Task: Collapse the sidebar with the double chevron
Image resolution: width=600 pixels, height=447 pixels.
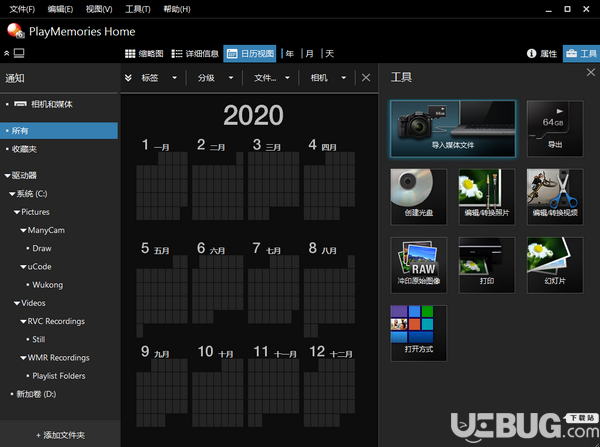Action: pyautogui.click(x=7, y=53)
